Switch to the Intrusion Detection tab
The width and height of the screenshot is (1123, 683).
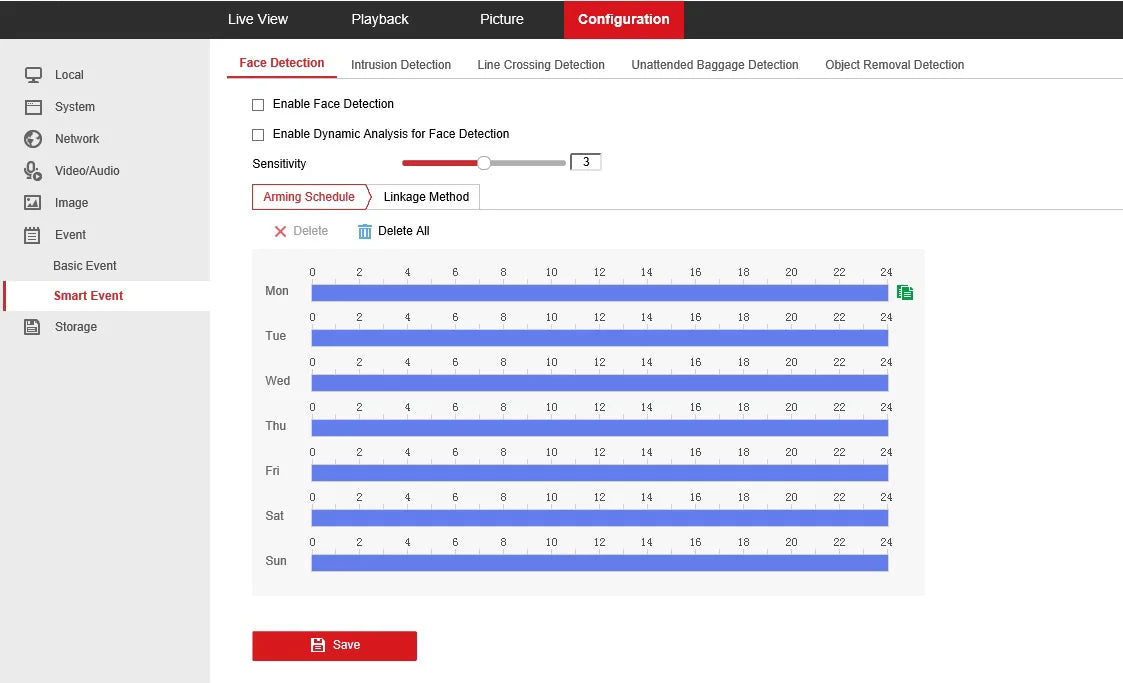tap(401, 65)
